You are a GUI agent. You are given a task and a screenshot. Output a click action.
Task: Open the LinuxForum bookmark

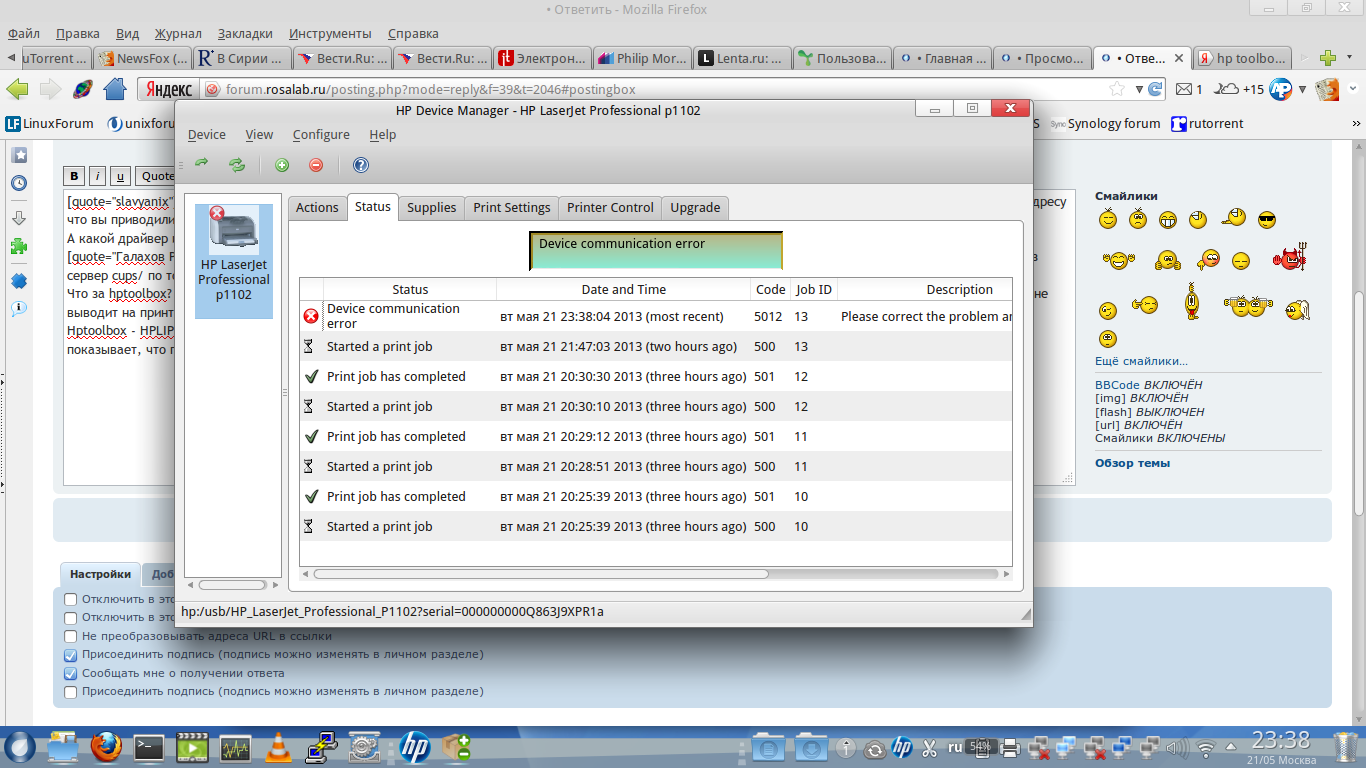50,124
